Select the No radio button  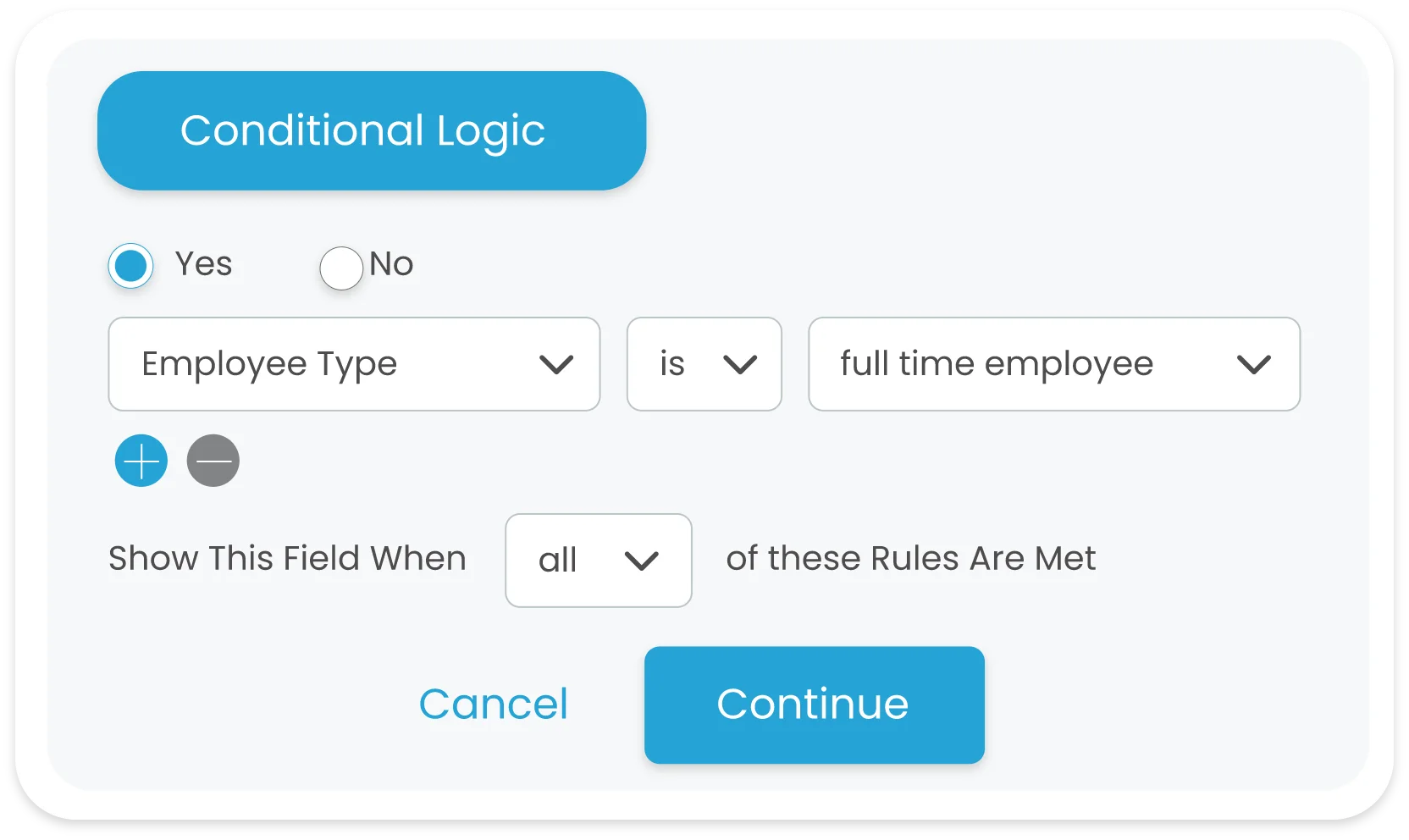[x=340, y=268]
